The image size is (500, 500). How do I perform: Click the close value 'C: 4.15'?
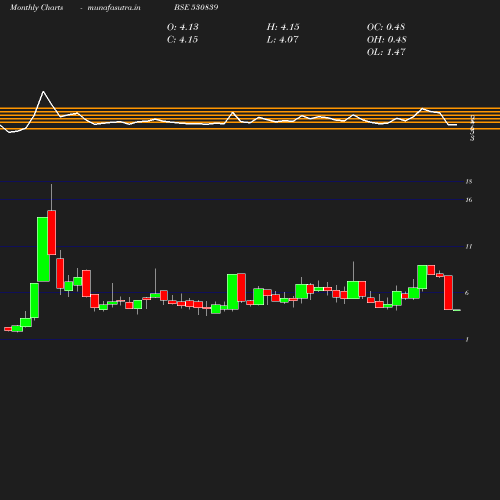[x=182, y=40]
